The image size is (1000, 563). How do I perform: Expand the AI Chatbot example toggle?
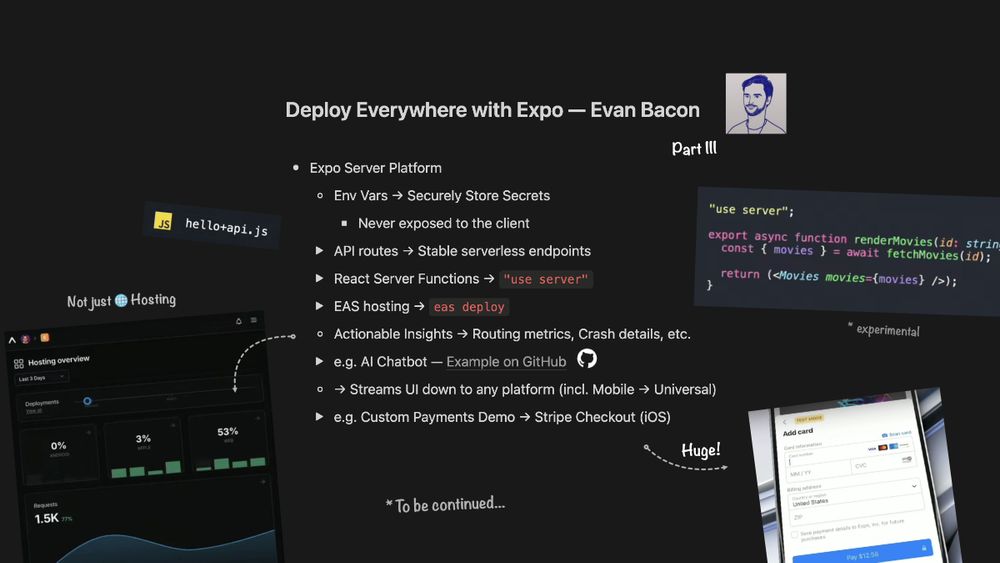pos(320,361)
